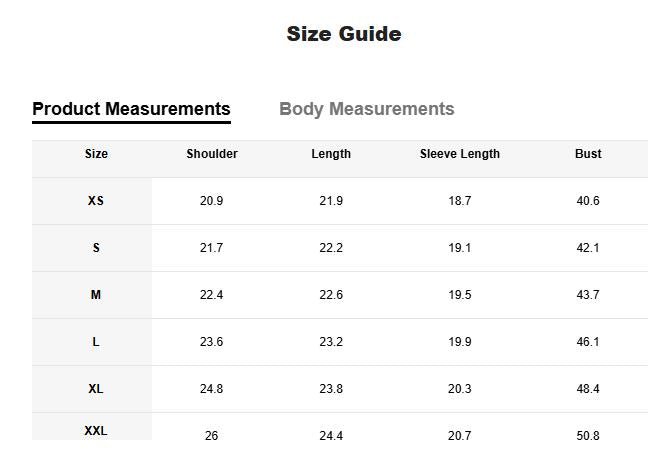Select the XXL size row label
This screenshot has height=467, width=662.
pyautogui.click(x=96, y=431)
